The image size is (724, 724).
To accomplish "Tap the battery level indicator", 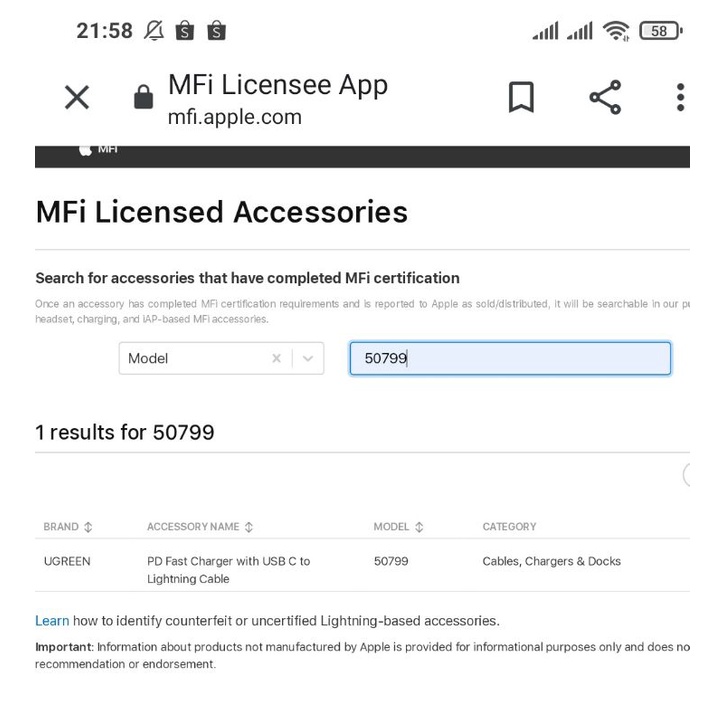I will pyautogui.click(x=660, y=31).
